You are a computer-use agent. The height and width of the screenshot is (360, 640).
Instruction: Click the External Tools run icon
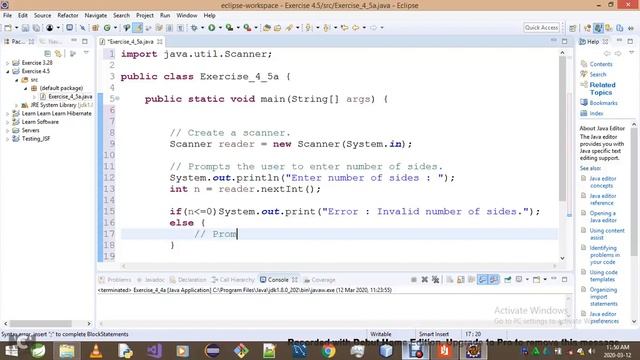(x=247, y=28)
